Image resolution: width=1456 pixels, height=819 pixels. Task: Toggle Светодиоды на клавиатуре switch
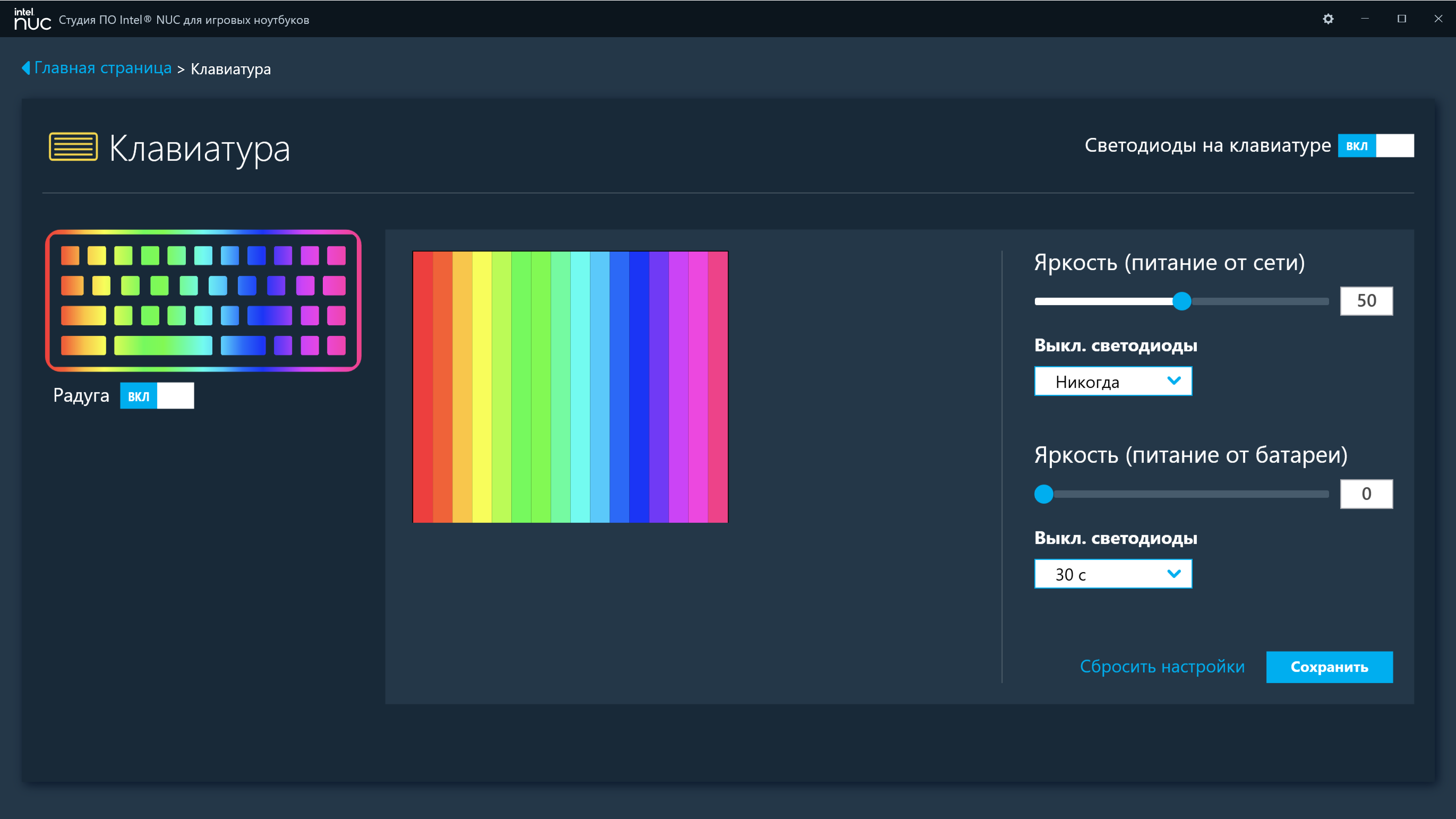[1375, 146]
